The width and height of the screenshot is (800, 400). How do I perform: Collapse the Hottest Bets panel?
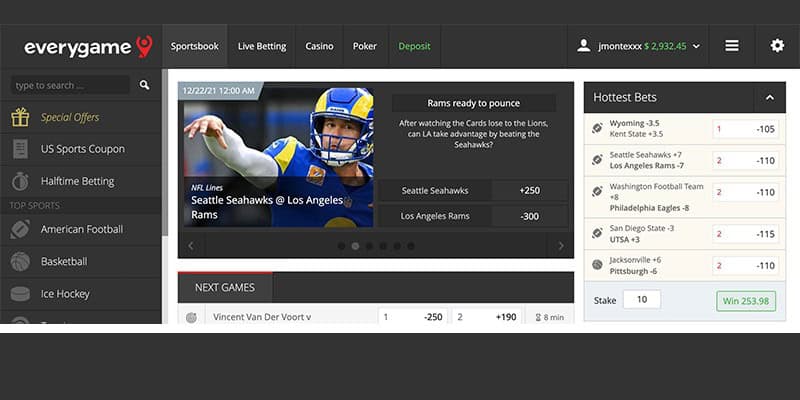770,97
